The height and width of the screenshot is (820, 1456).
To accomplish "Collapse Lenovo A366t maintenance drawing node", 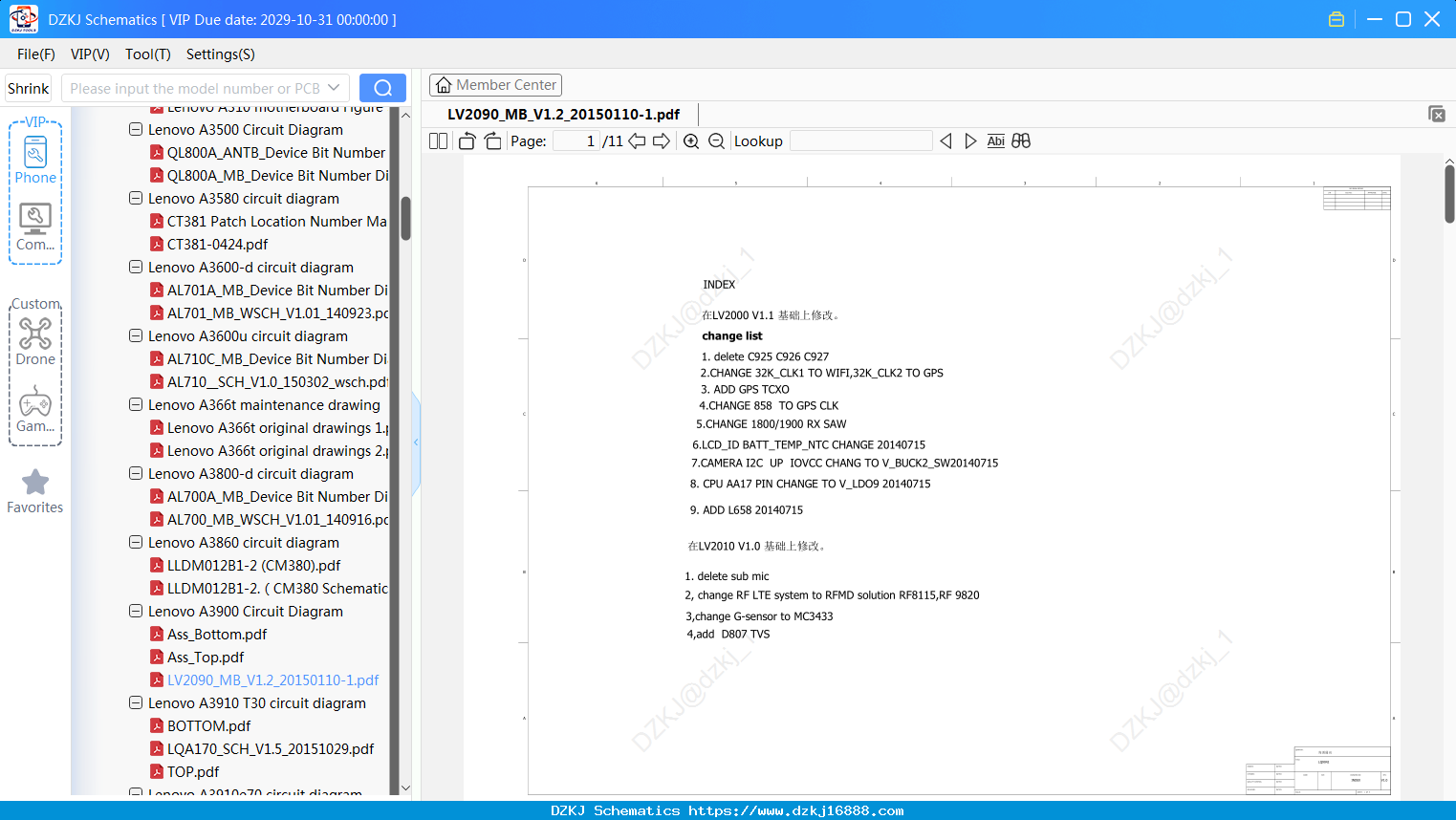I will pyautogui.click(x=136, y=404).
